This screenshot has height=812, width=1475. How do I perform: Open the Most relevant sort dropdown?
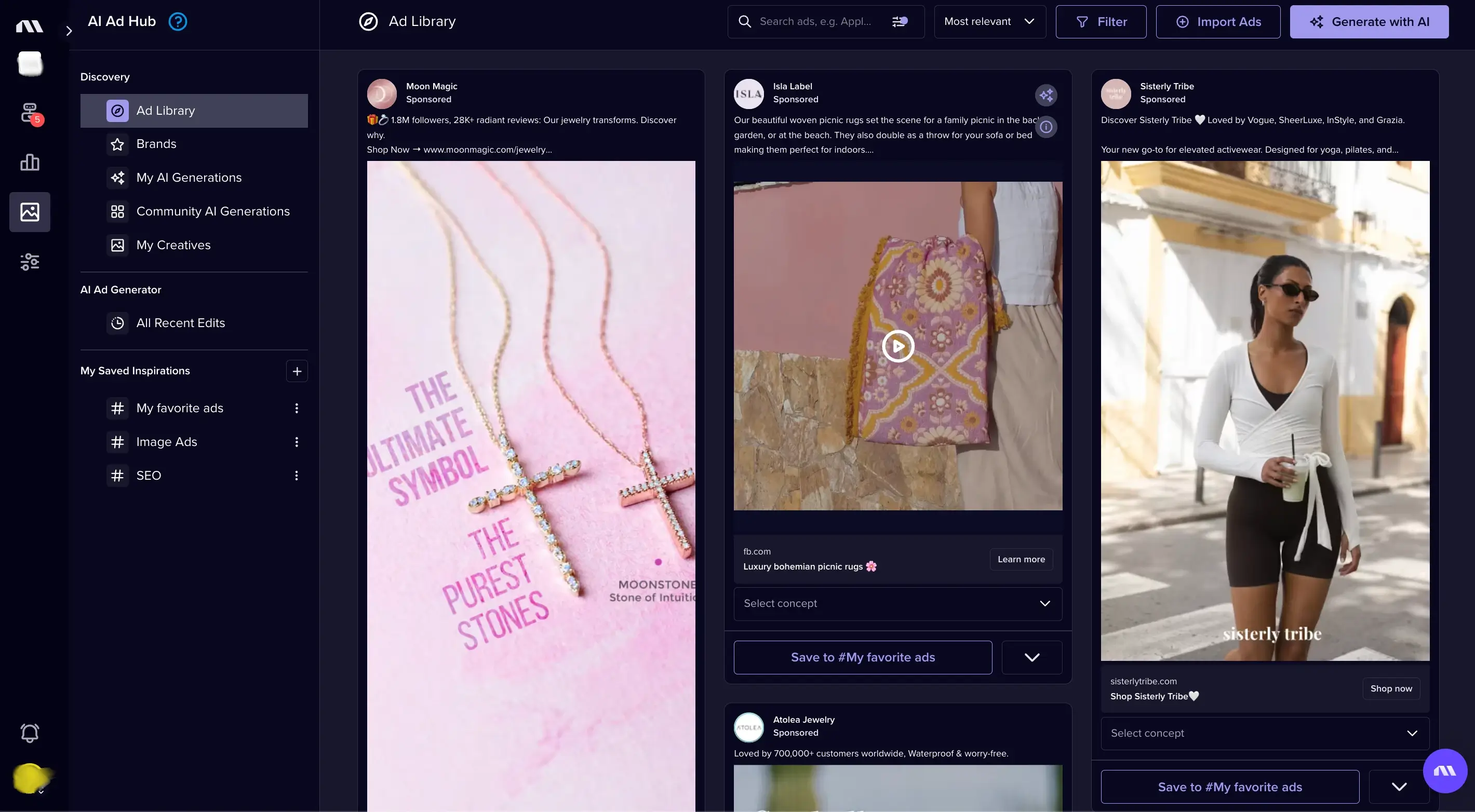pos(989,22)
